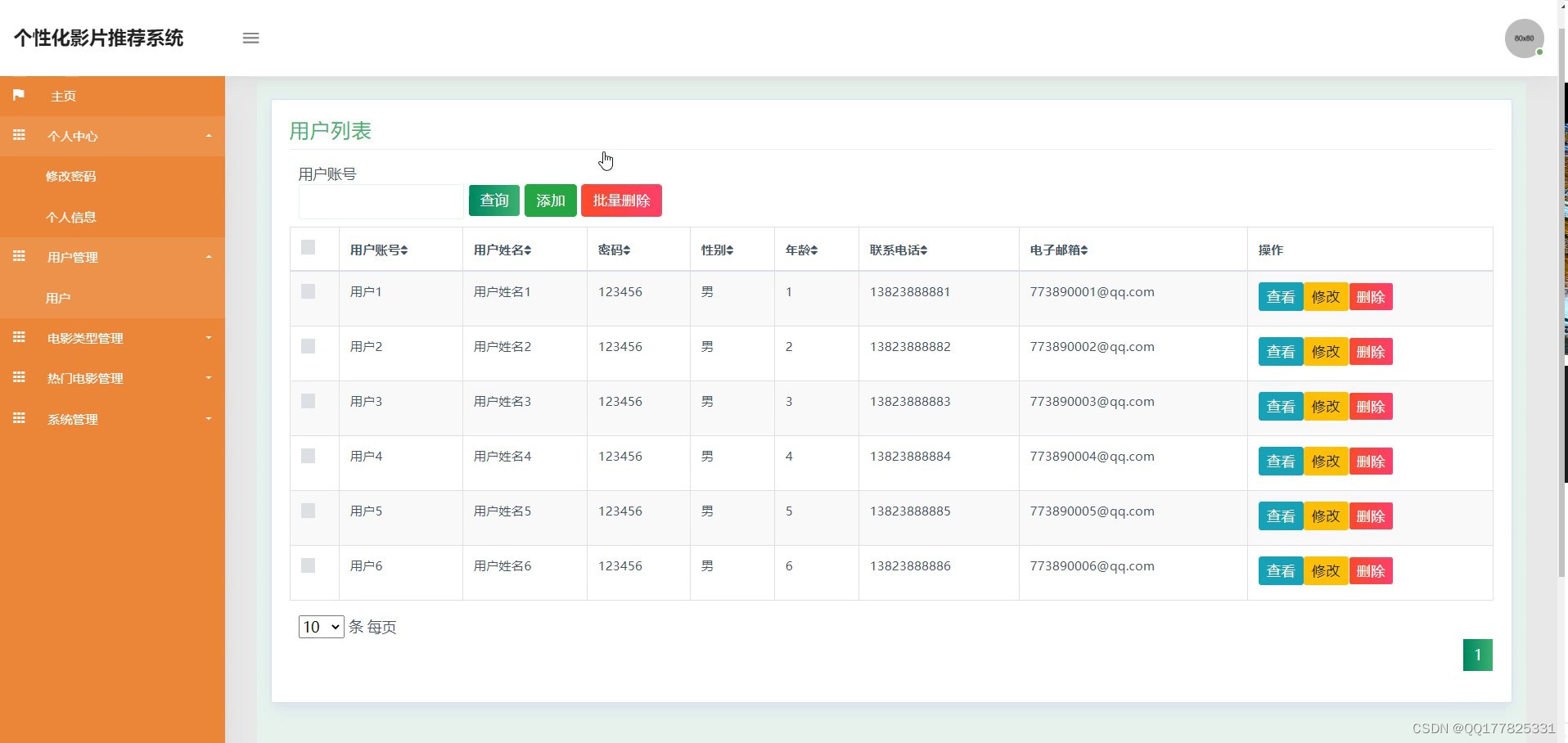Screen dimensions: 1568x743
Task: Expand the 热门电影管理 menu arrow
Action: [x=209, y=378]
